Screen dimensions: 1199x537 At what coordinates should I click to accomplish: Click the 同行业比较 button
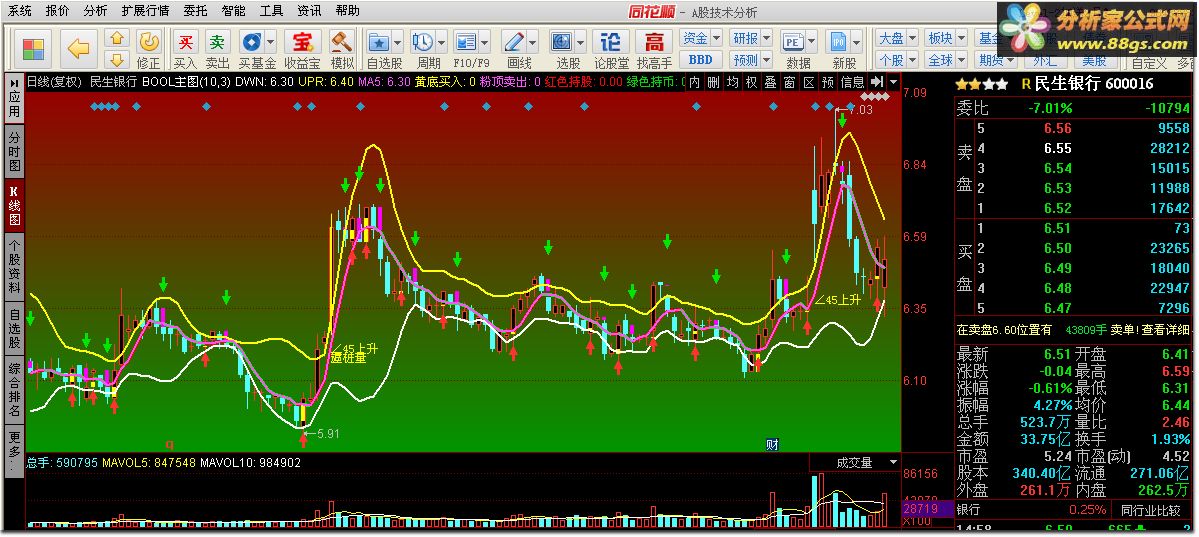(1153, 509)
